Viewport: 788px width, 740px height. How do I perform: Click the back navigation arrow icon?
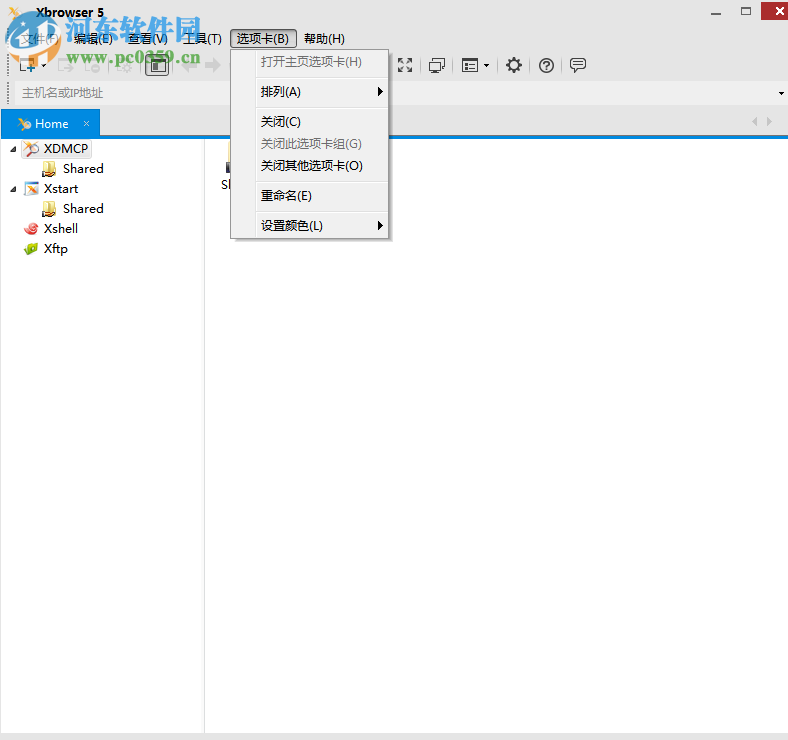click(189, 65)
